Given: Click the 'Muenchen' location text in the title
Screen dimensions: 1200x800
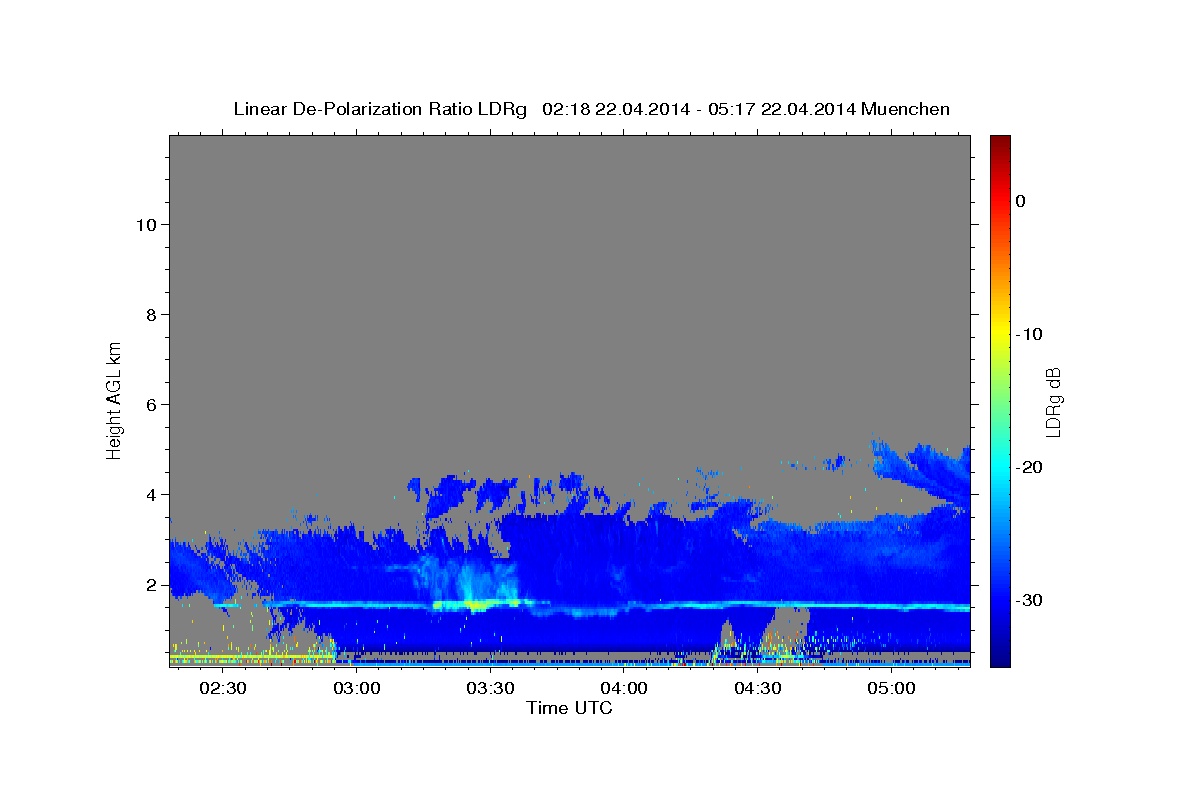Looking at the screenshot, I should [905, 109].
